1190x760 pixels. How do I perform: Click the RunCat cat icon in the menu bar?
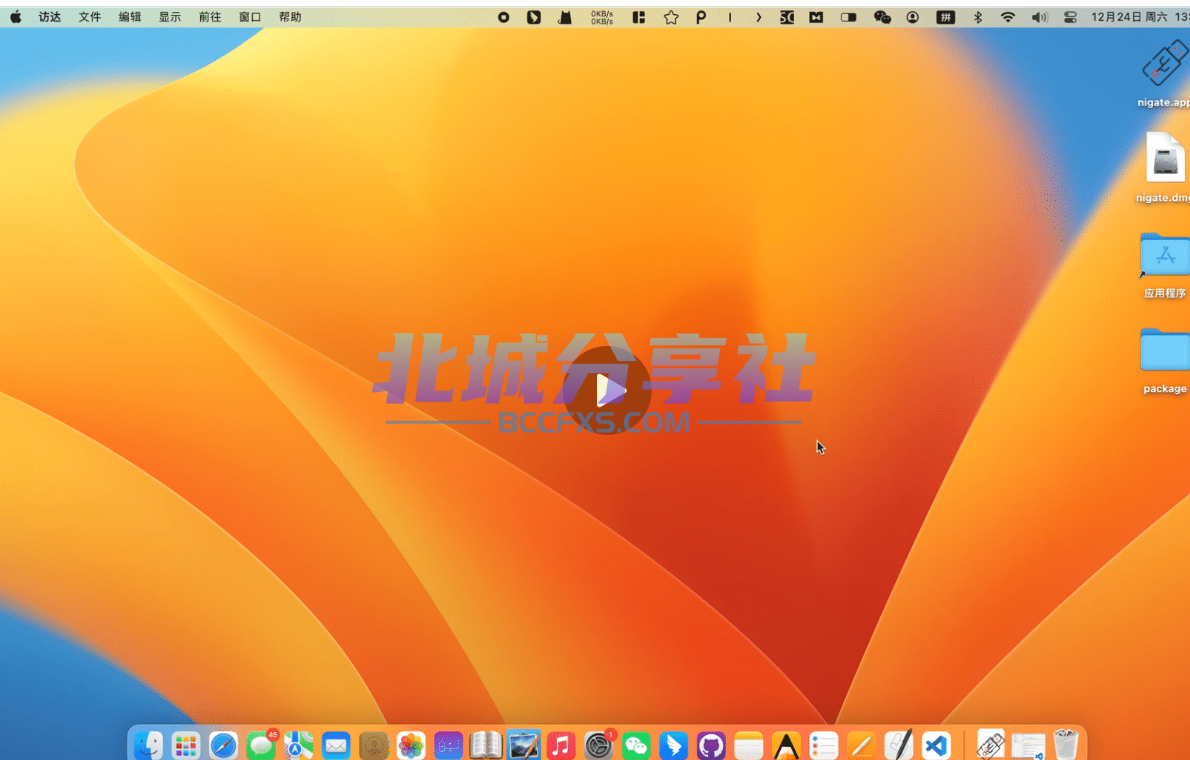tap(565, 17)
